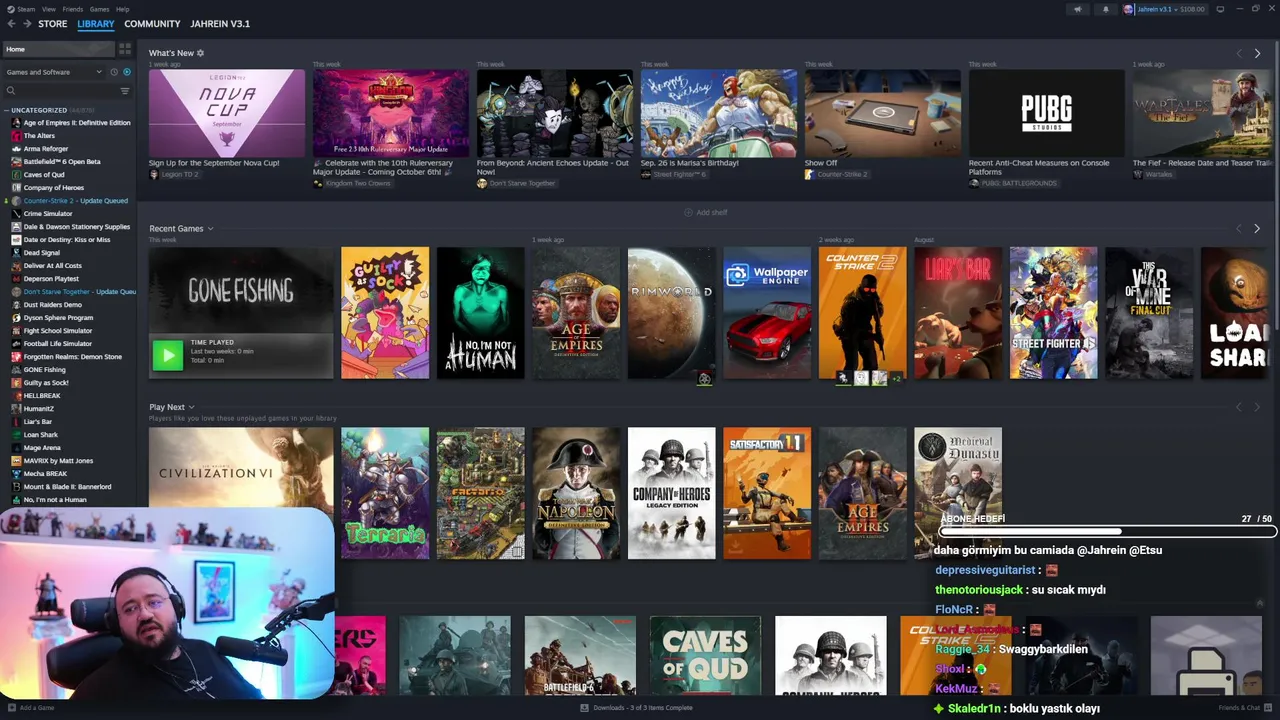Collapse the Uncategorized category
The width and height of the screenshot is (1280, 720).
[6, 110]
